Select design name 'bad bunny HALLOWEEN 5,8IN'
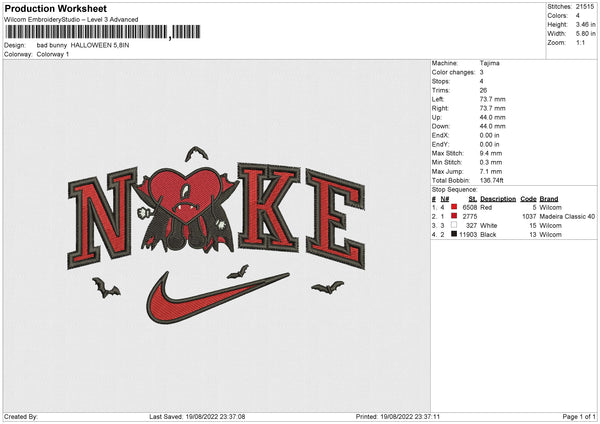Image resolution: width=600 pixels, height=424 pixels. 83,45
